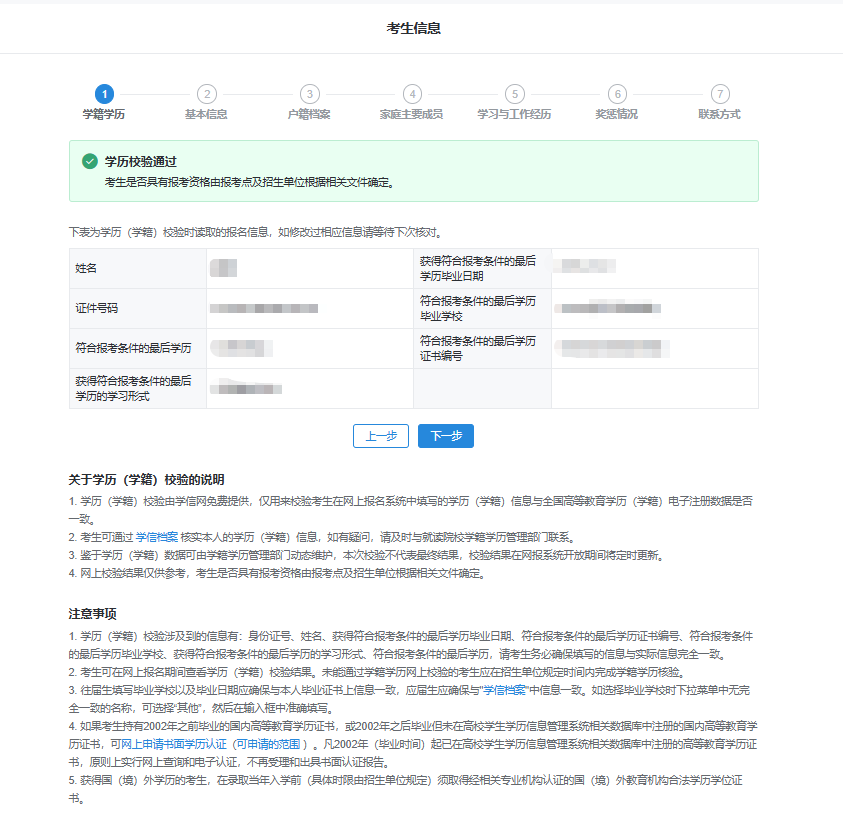The height and width of the screenshot is (820, 843).
Task: Open the 学信档案 link in 注意事项
Action: [x=504, y=690]
